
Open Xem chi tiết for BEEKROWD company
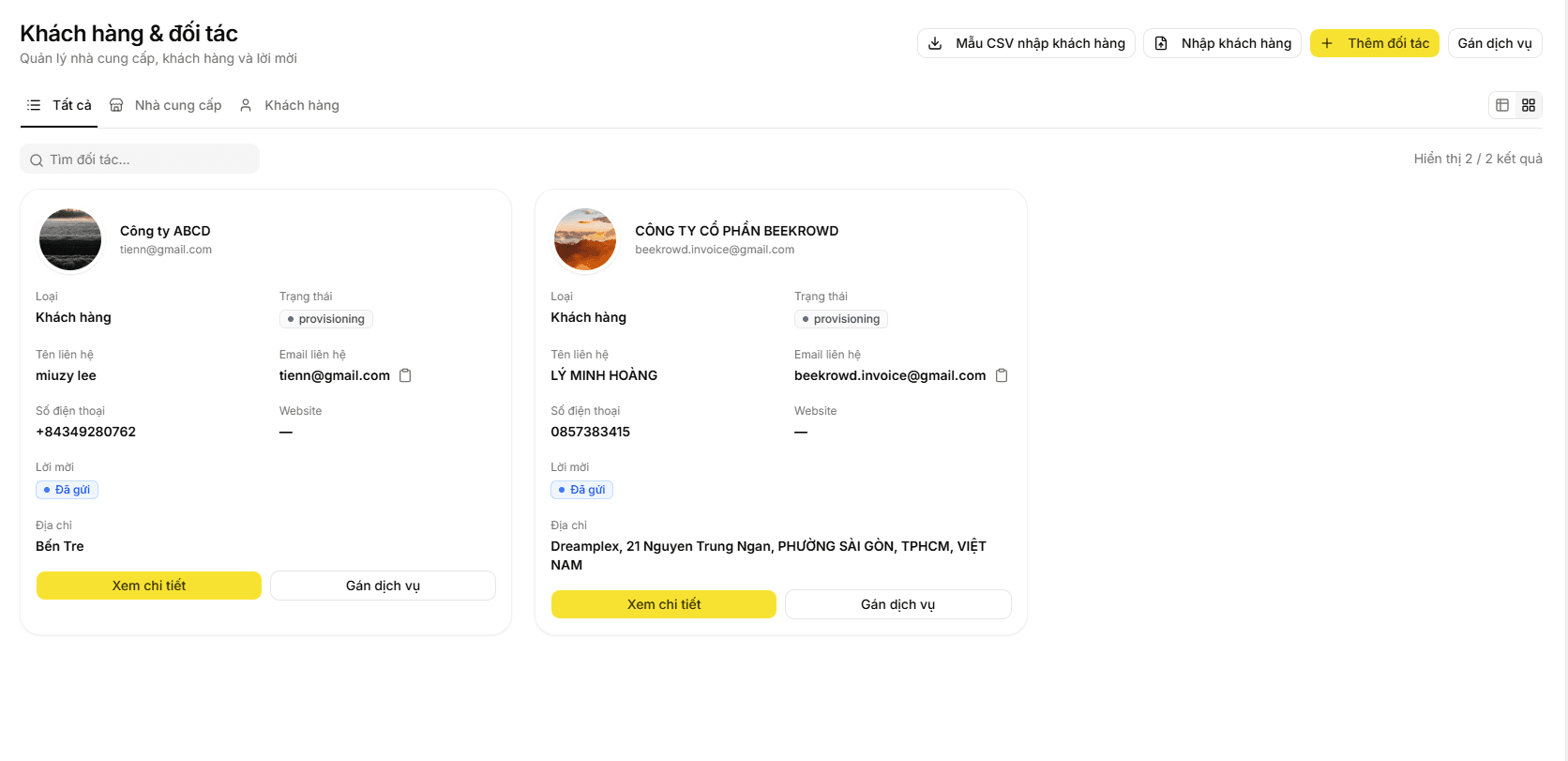(664, 604)
